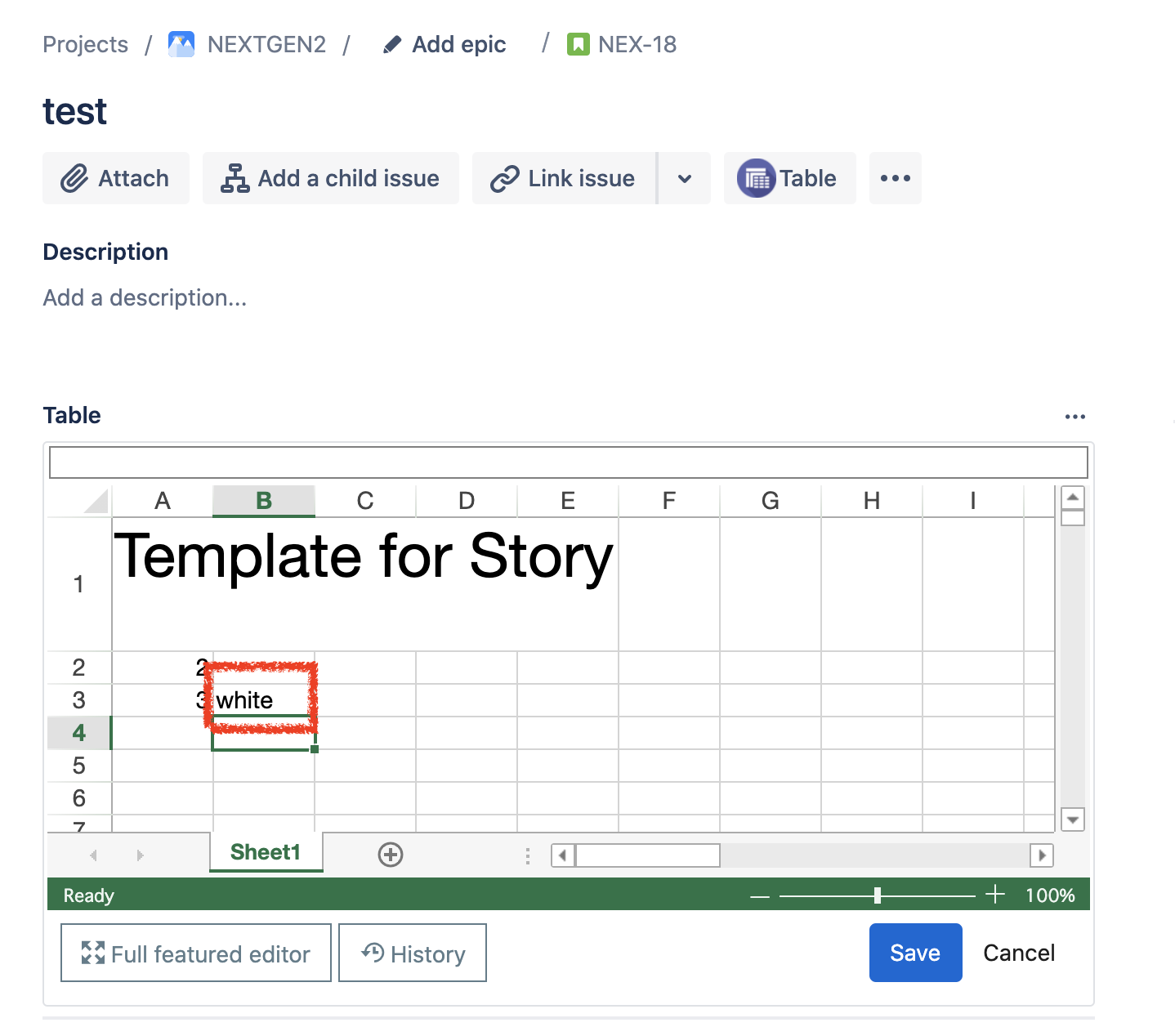Screen dimensions: 1175x1036
Task: Select column header D
Action: click(x=466, y=500)
